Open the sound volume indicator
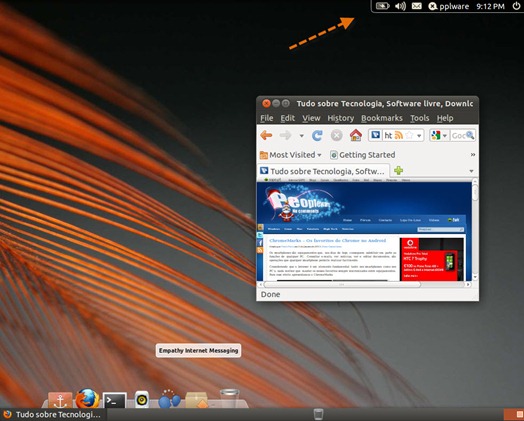Screen dimensions: 524x421 coord(400,6)
